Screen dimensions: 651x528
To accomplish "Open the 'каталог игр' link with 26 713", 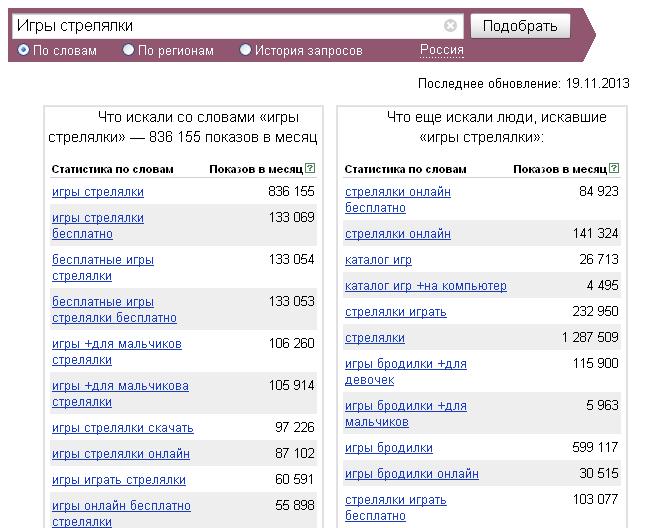I will point(378,260).
